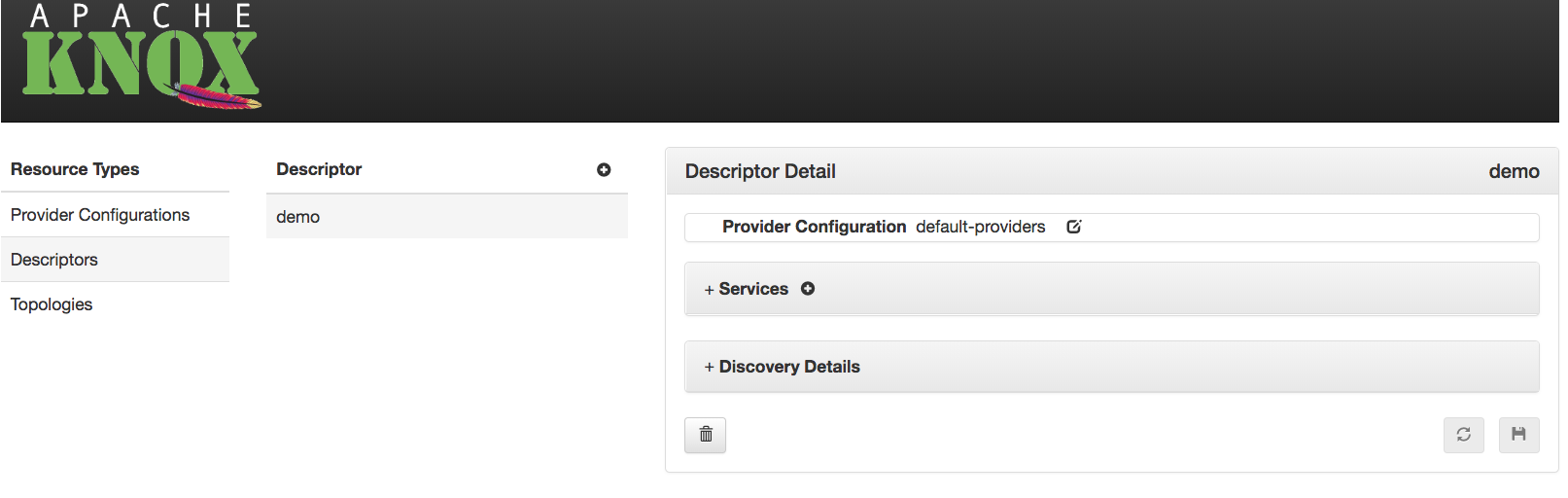Screen dimensions: 1568x498
Task: Expand the Services section
Action: click(746, 289)
